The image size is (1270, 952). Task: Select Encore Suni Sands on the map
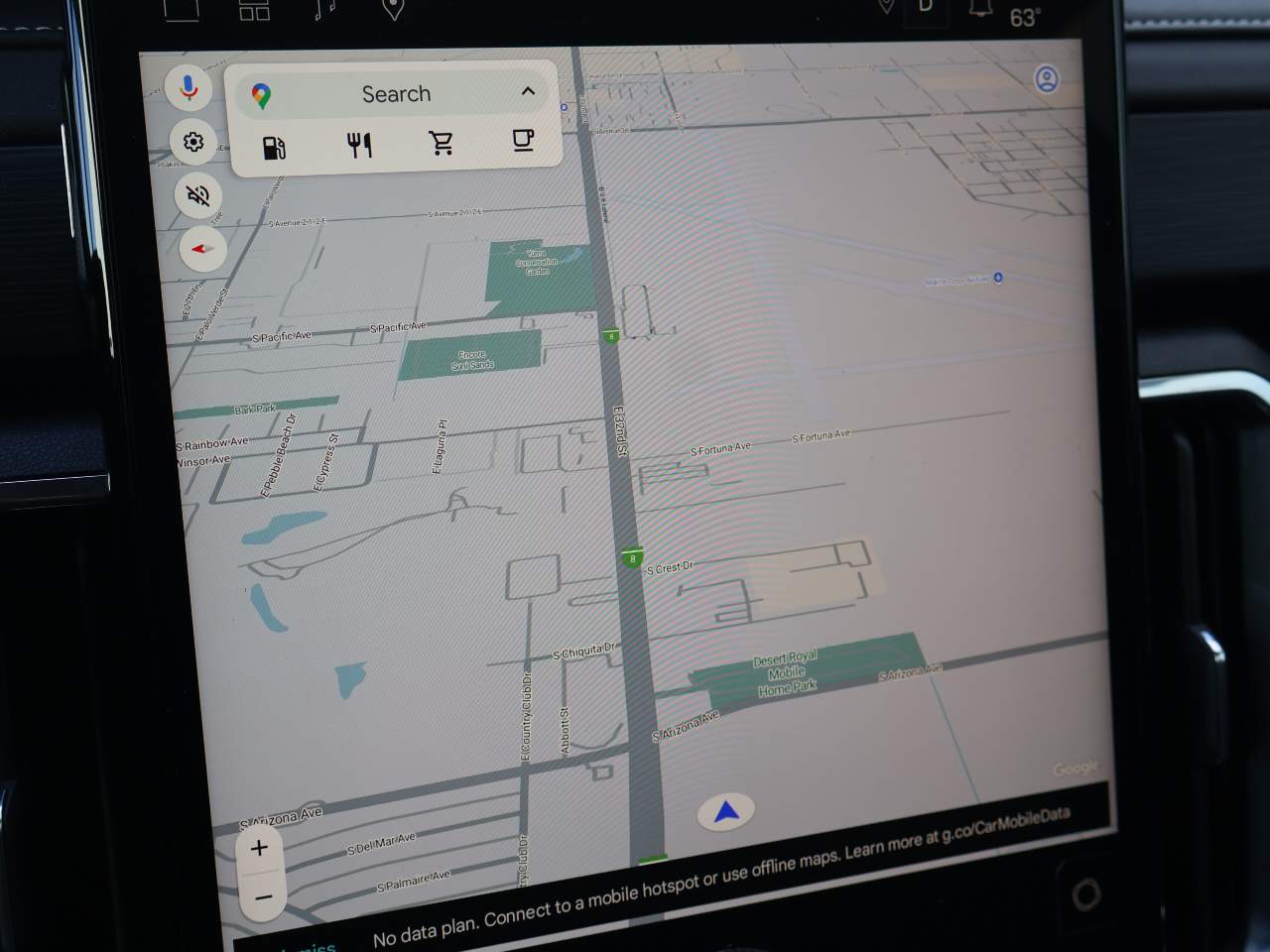[472, 359]
